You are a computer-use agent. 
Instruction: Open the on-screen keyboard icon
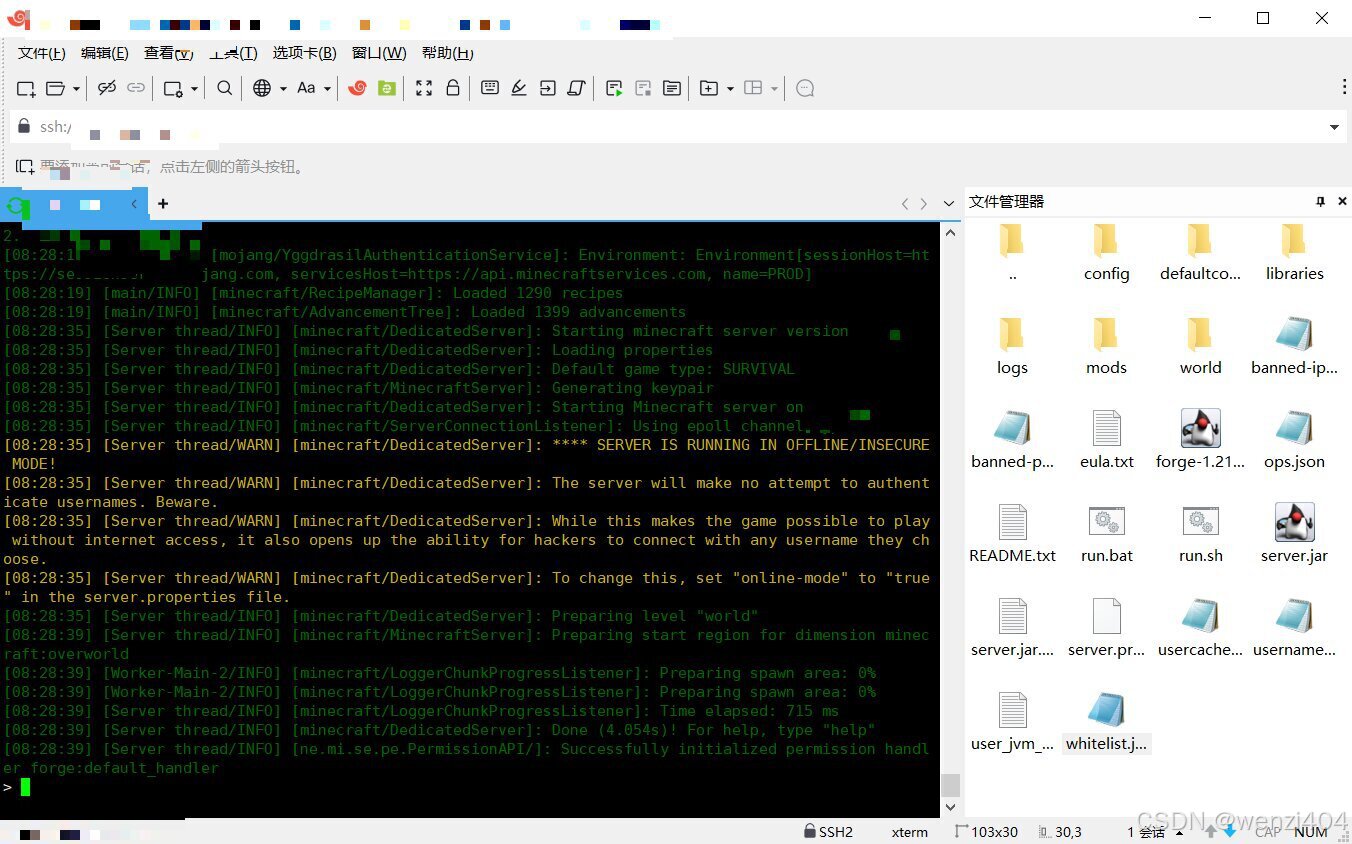(489, 88)
